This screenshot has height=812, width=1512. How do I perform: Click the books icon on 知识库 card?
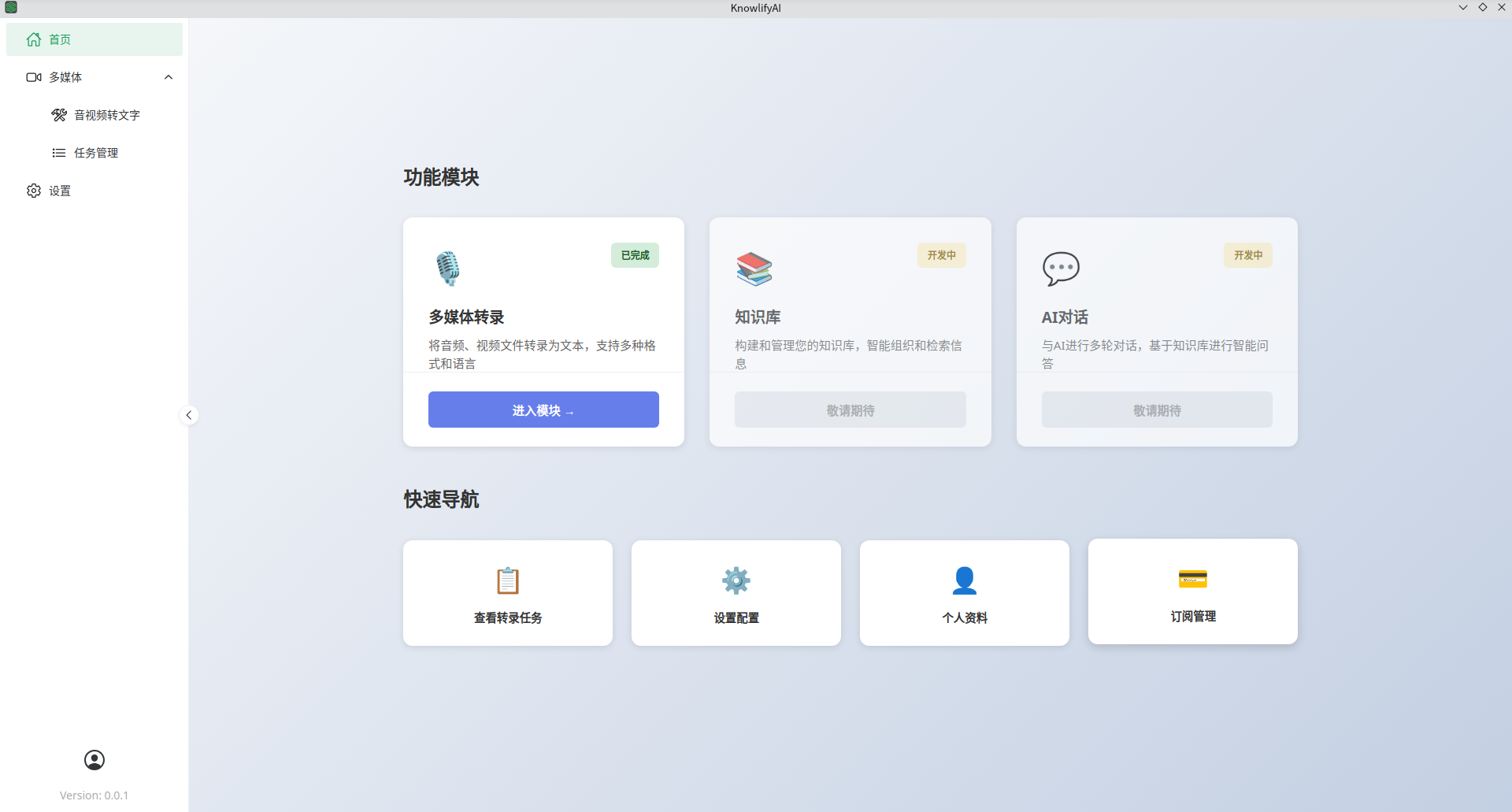pos(754,269)
